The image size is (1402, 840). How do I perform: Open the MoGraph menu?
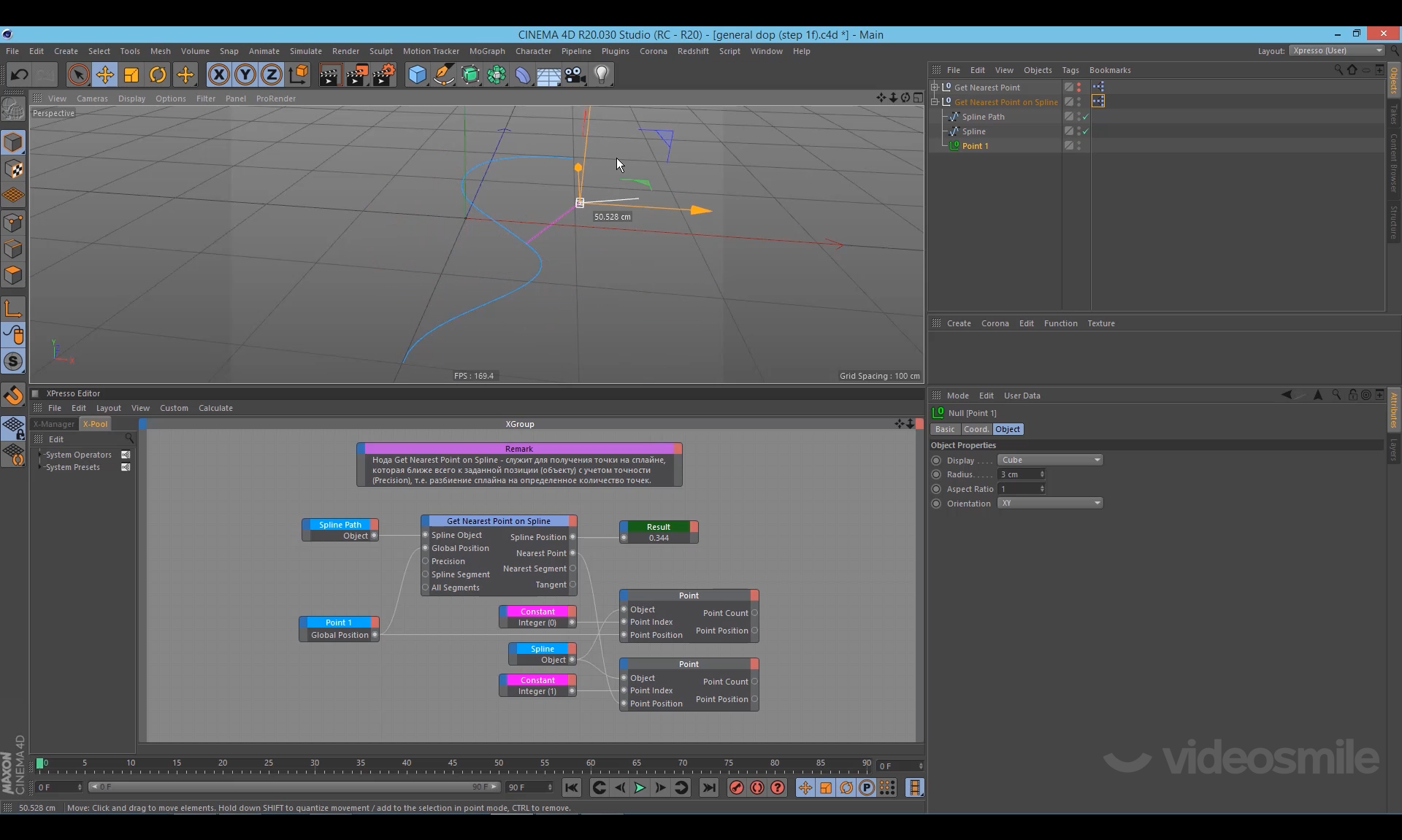pyautogui.click(x=486, y=51)
